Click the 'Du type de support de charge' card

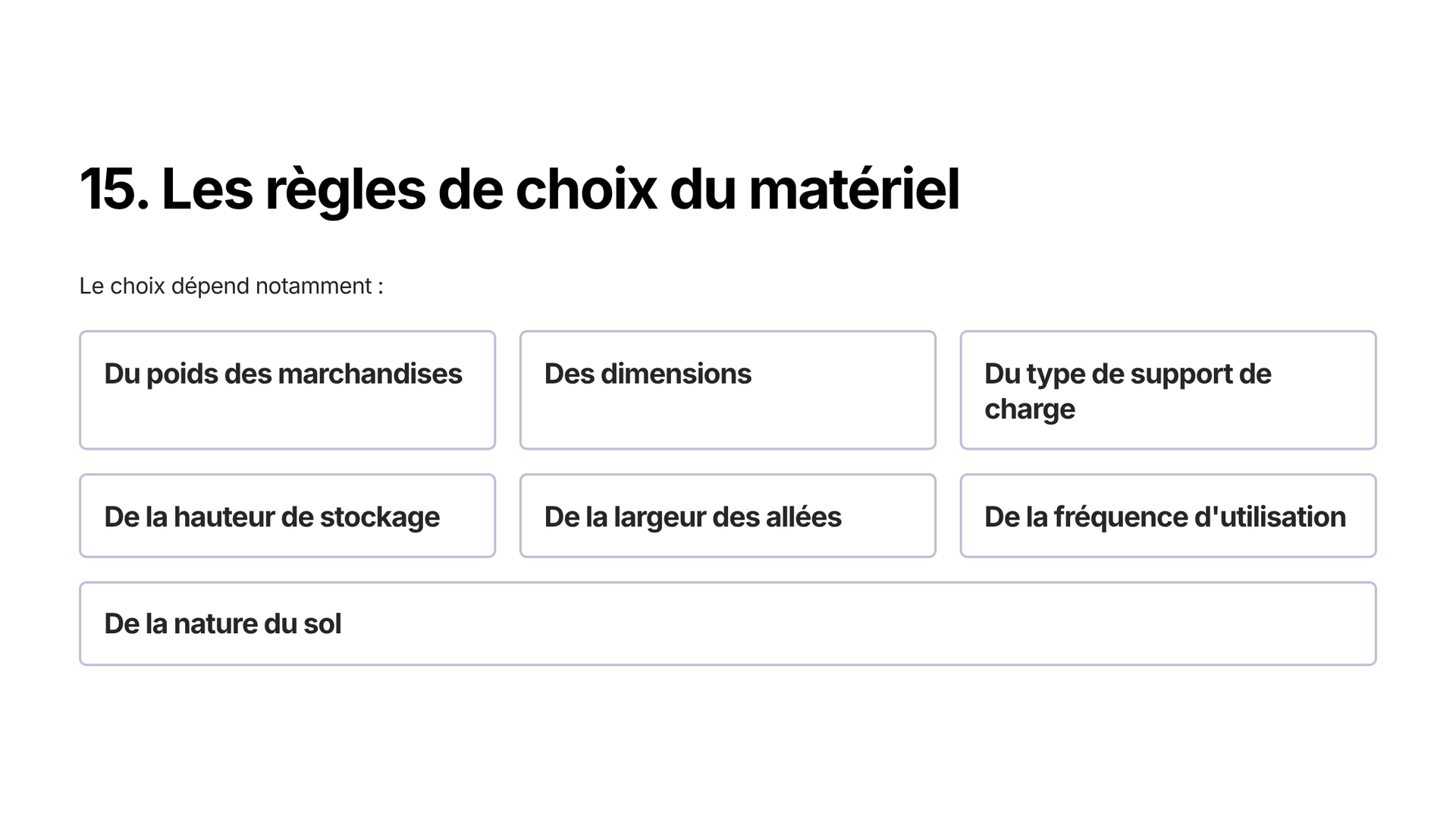coord(1168,390)
